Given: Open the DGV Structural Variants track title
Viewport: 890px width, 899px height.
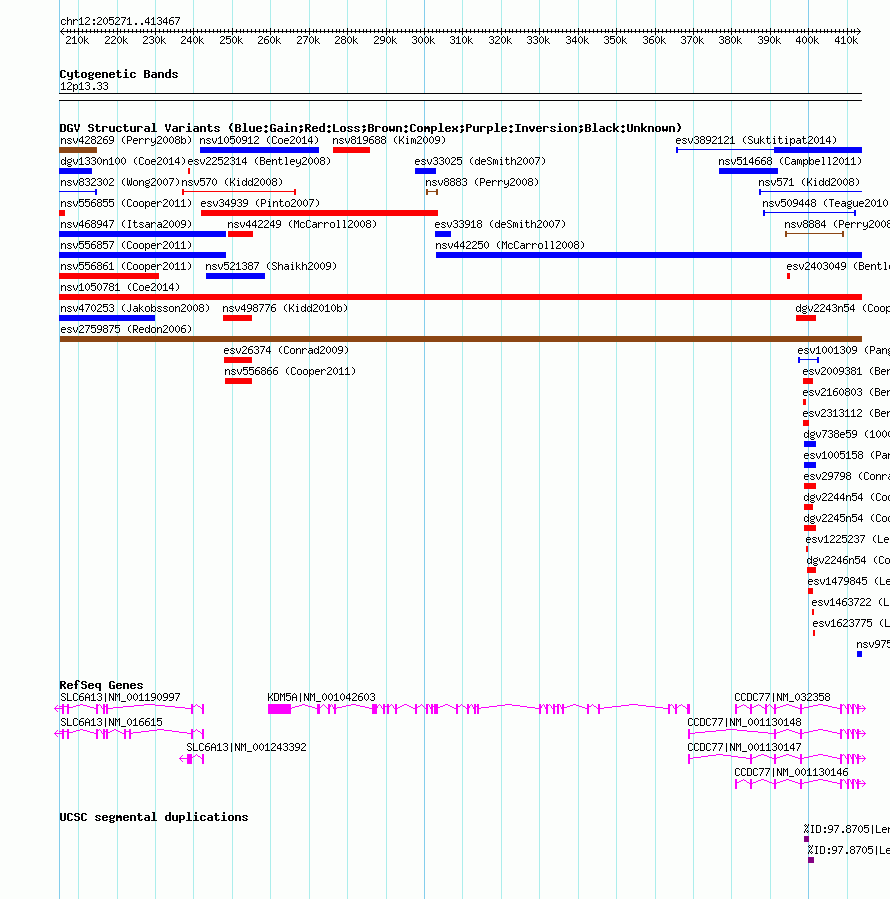Looking at the screenshot, I should [x=370, y=128].
